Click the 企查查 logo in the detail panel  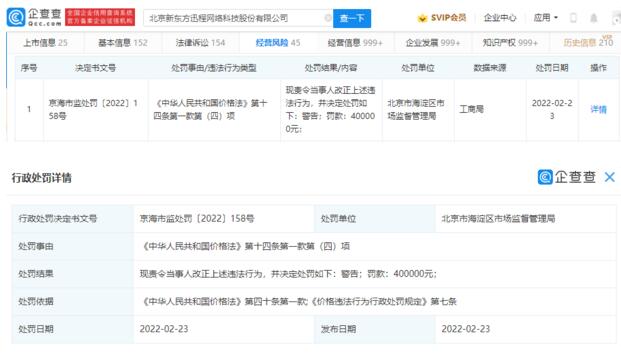tap(567, 177)
